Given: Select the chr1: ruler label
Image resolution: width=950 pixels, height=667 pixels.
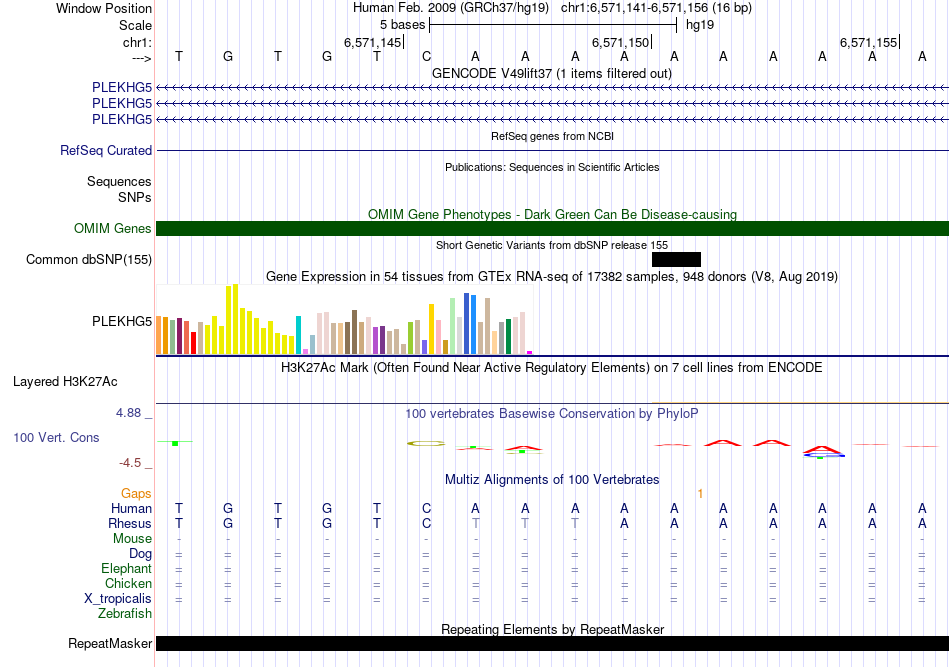Looking at the screenshot, I should (137, 42).
